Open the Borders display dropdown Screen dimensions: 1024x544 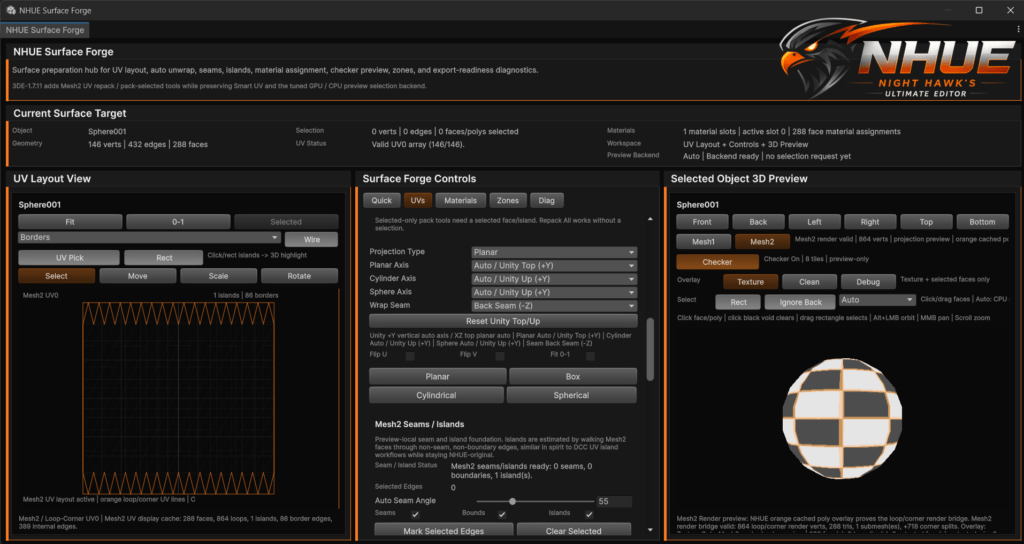coord(150,238)
